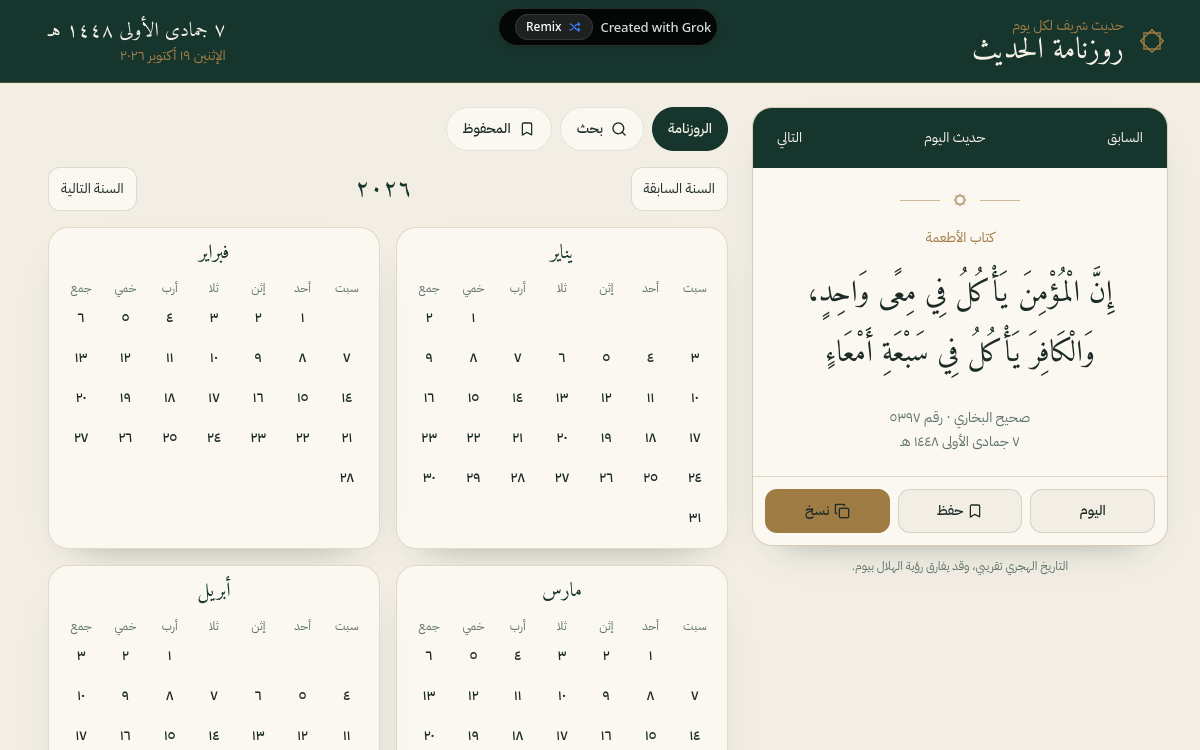
Task: Click the يناير month title
Action: [x=562, y=253]
